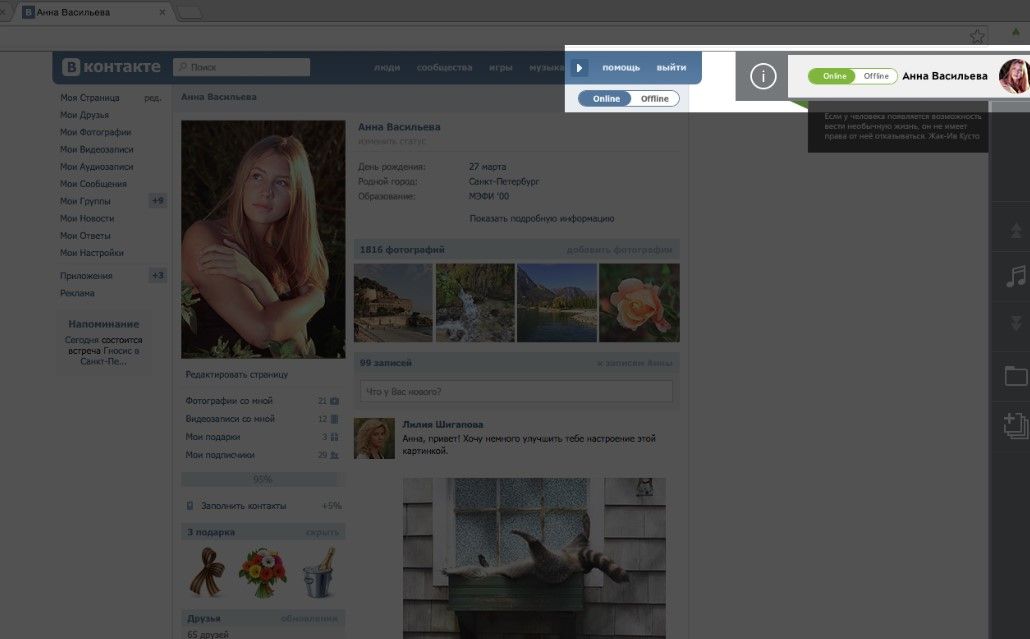Open the игры menu item
This screenshot has width=1030, height=639.
[x=501, y=68]
